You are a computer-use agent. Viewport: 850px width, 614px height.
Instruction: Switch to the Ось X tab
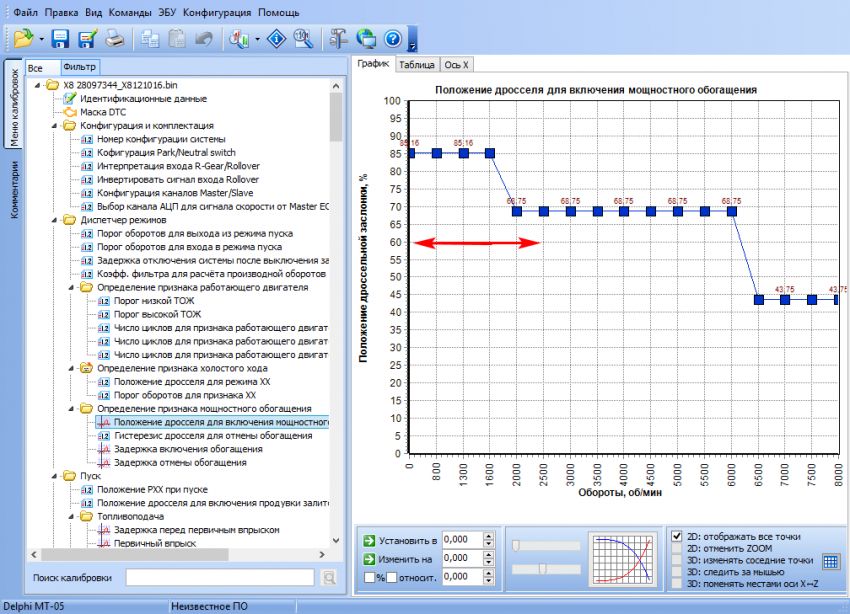tap(456, 64)
